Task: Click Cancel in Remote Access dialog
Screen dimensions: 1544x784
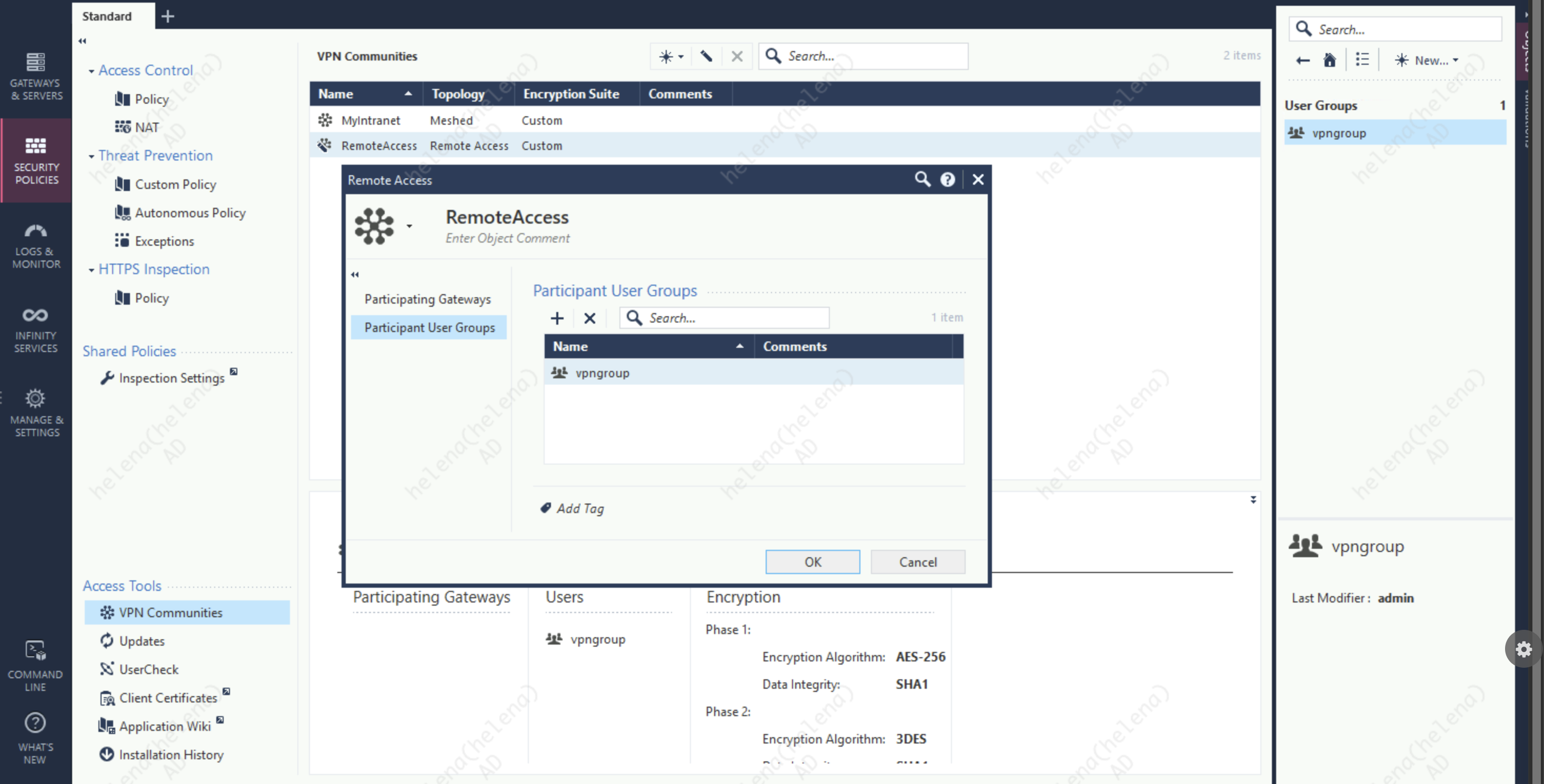Action: point(917,561)
